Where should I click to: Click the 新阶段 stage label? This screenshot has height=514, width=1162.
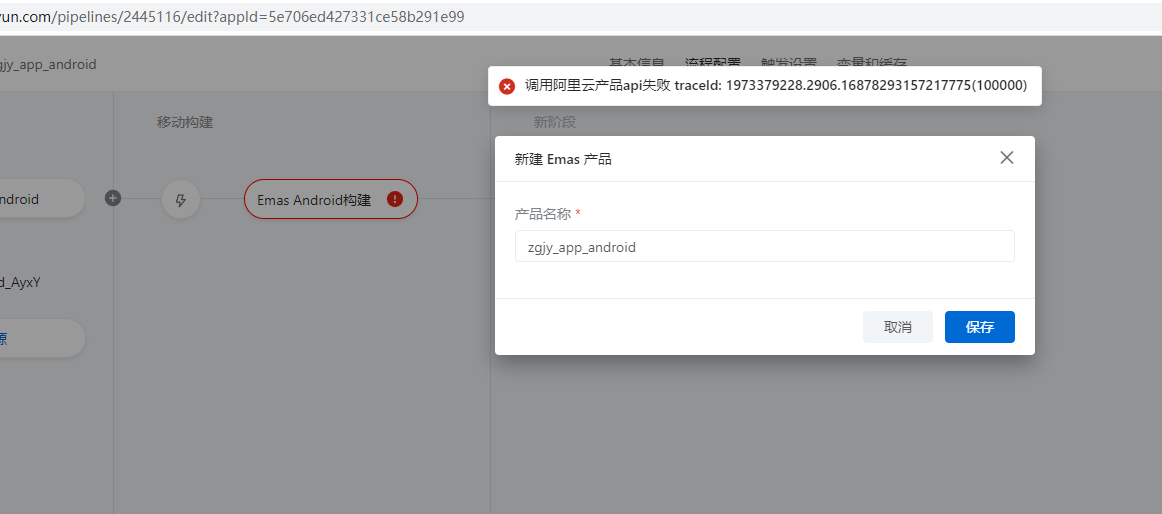coord(554,122)
